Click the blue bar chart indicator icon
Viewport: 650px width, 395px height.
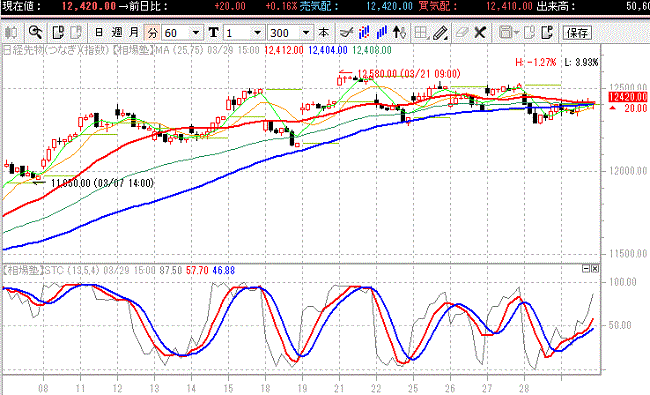click(x=381, y=32)
